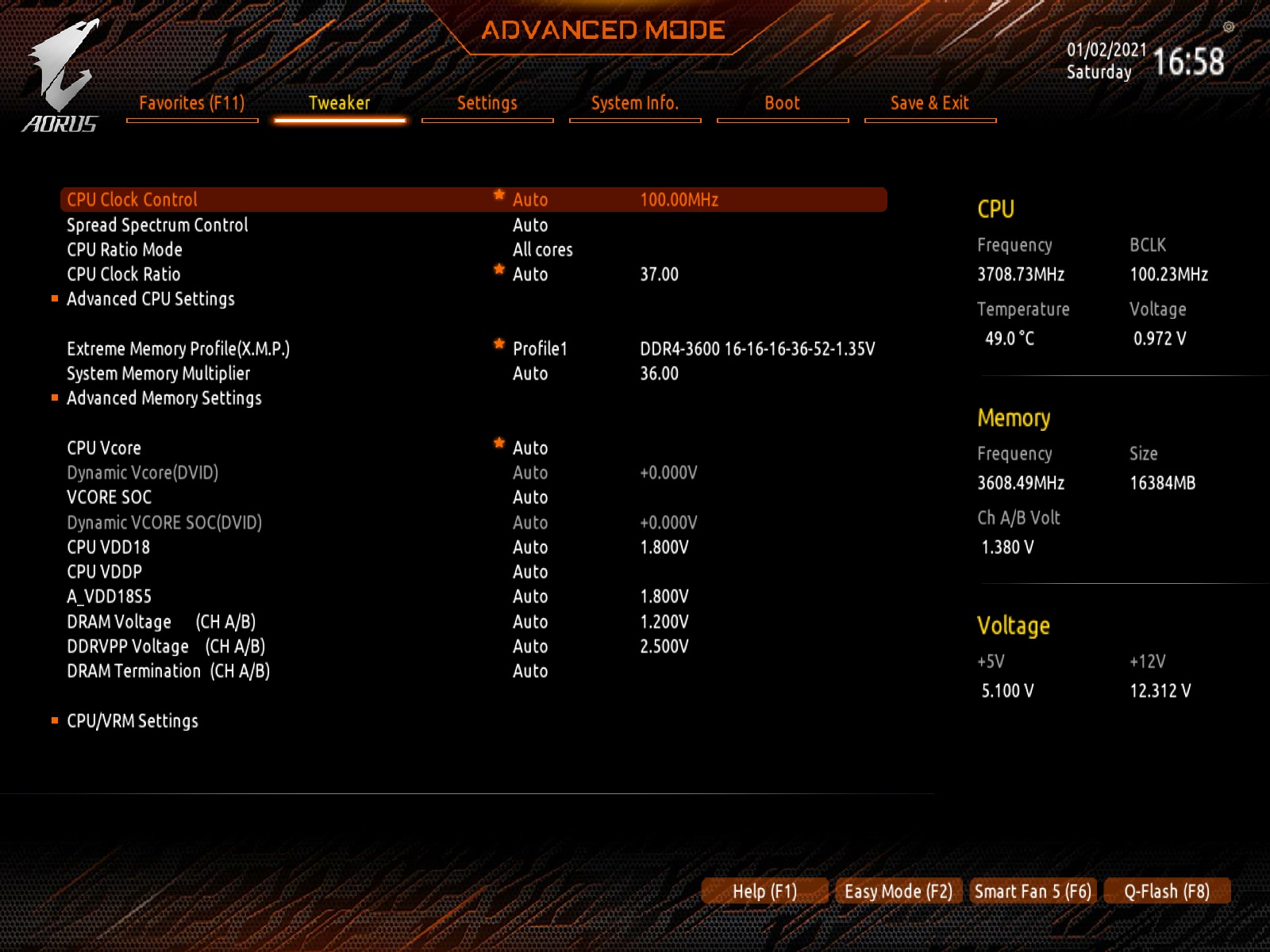Open the Favorites (F11) tab
This screenshot has width=1270, height=952.
point(191,103)
